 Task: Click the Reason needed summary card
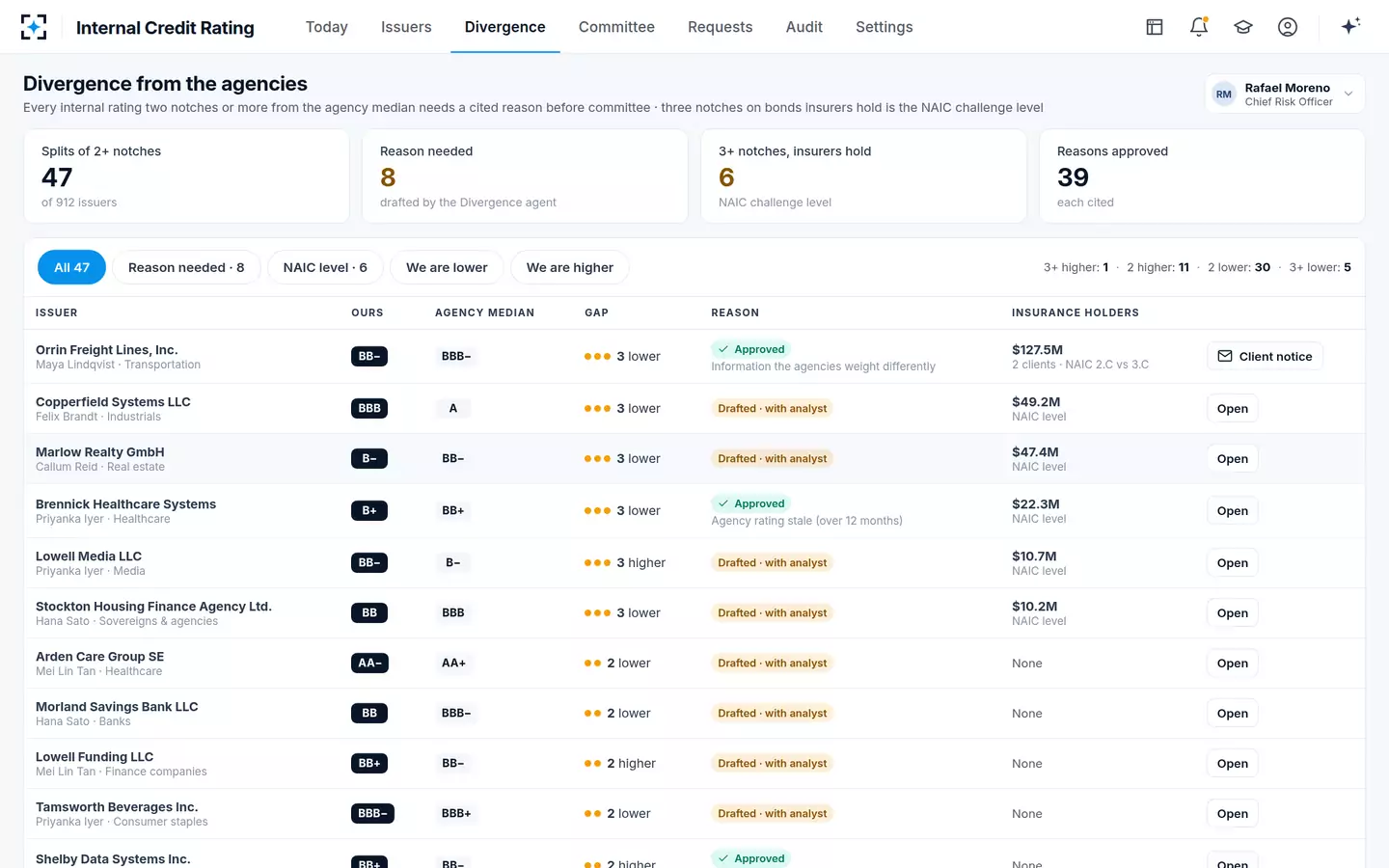pyautogui.click(x=525, y=176)
